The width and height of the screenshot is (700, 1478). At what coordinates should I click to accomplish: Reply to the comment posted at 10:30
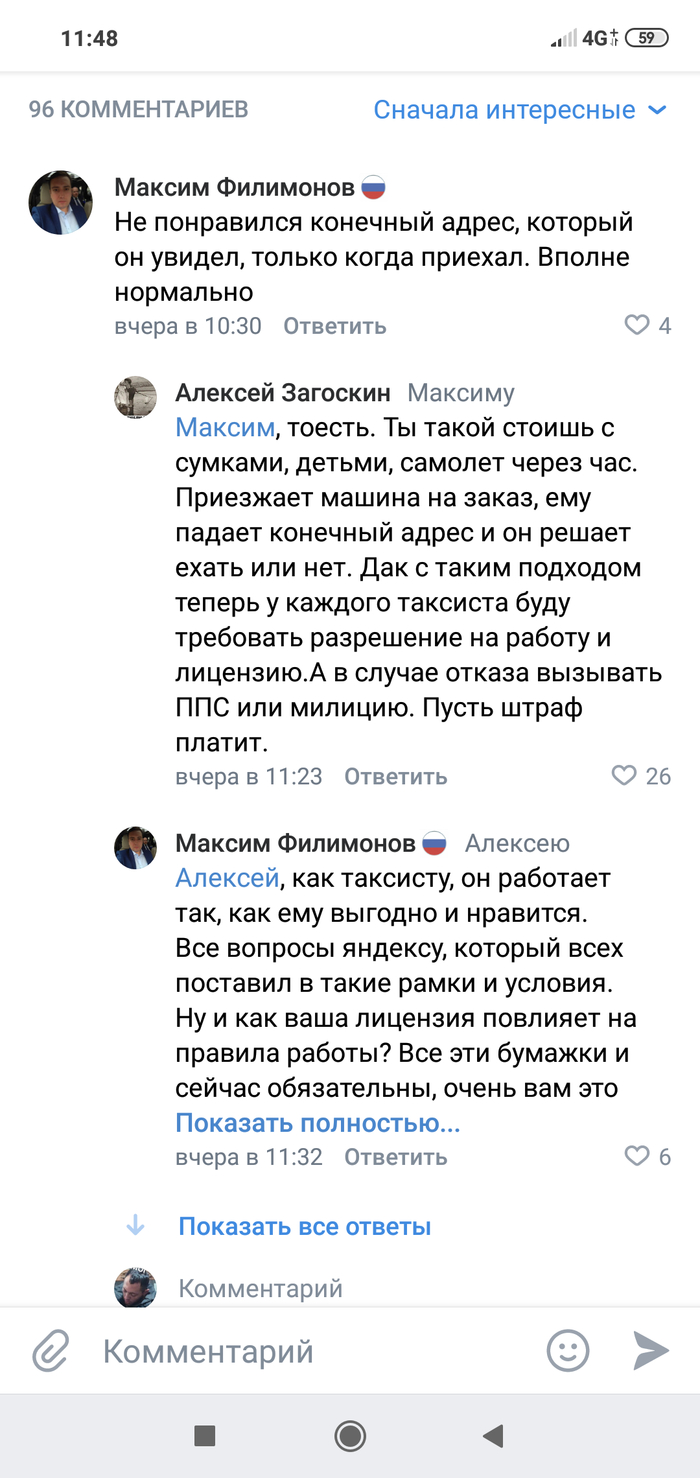pyautogui.click(x=334, y=326)
